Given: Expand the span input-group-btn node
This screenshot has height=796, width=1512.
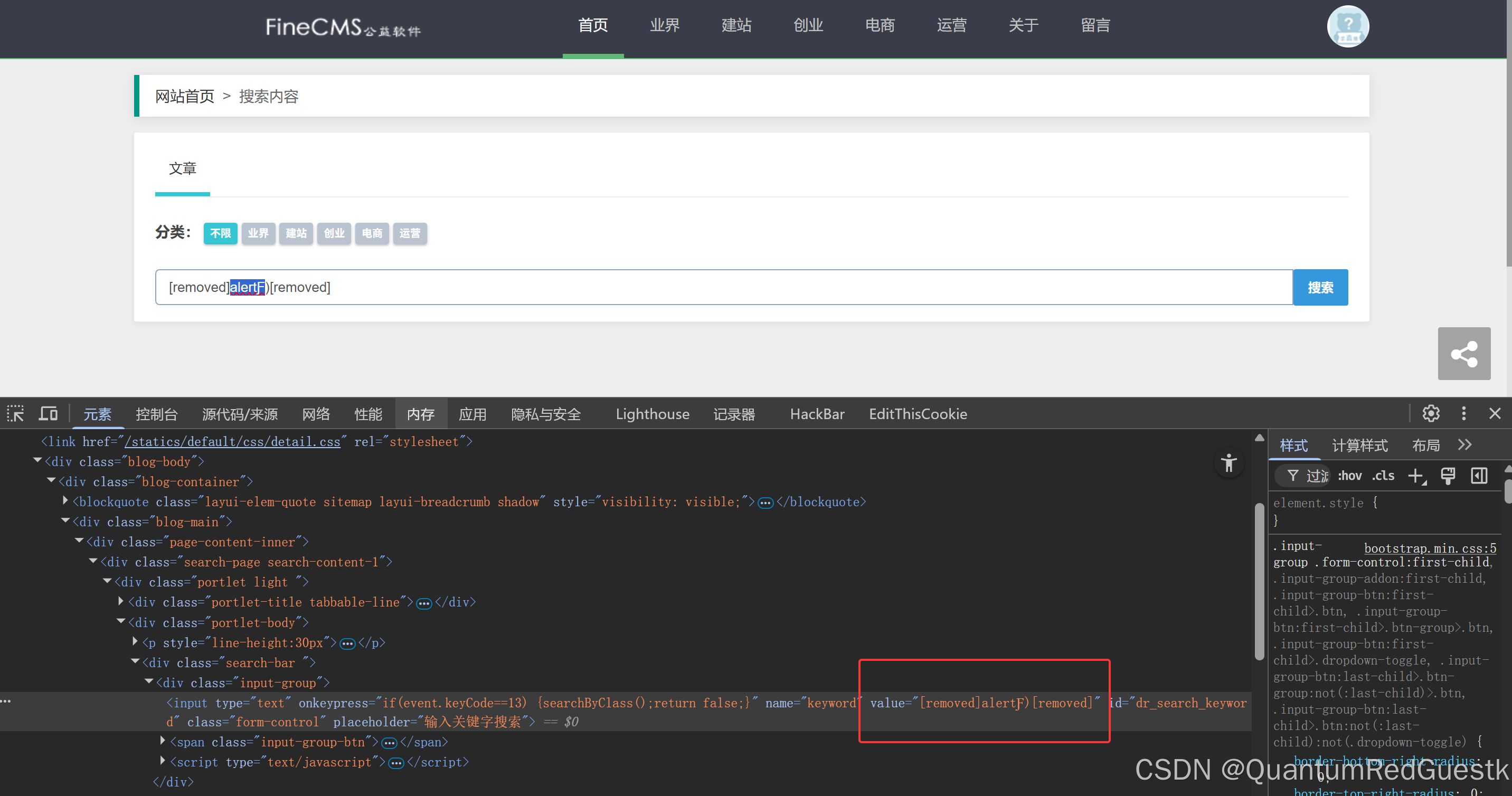Looking at the screenshot, I should pos(163,742).
